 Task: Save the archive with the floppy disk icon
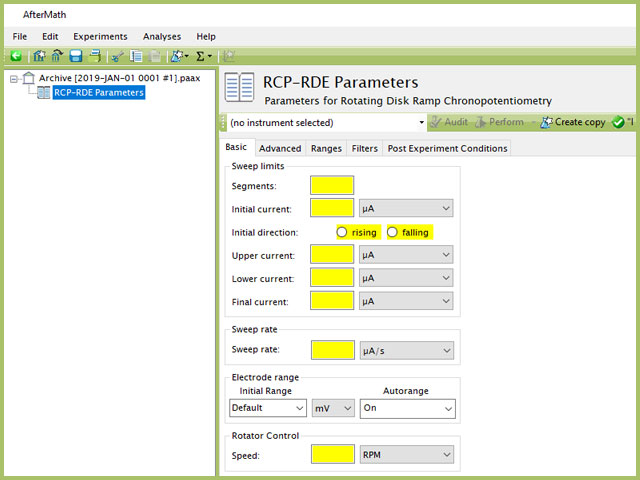click(76, 56)
